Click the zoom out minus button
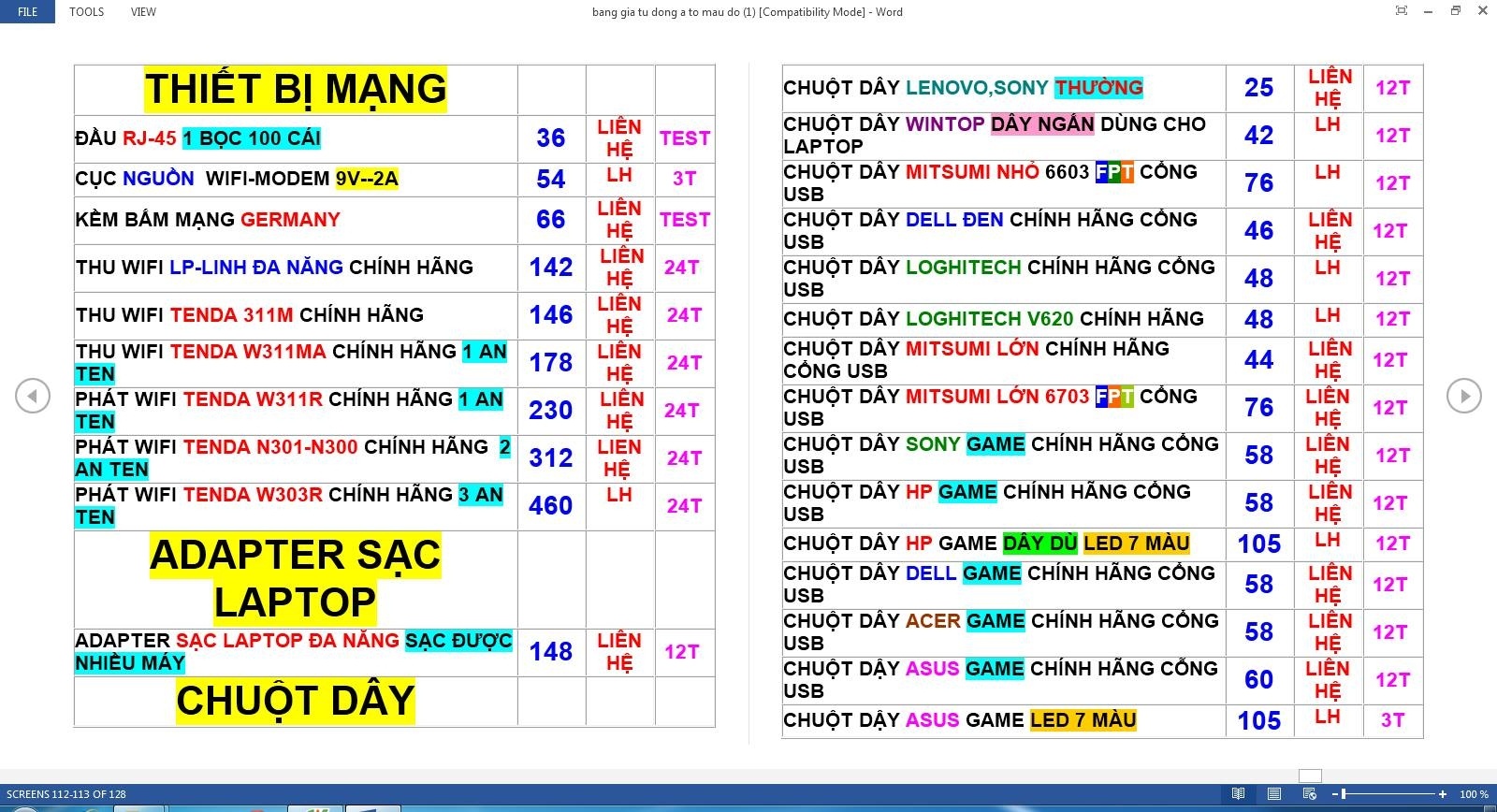 tap(1334, 794)
